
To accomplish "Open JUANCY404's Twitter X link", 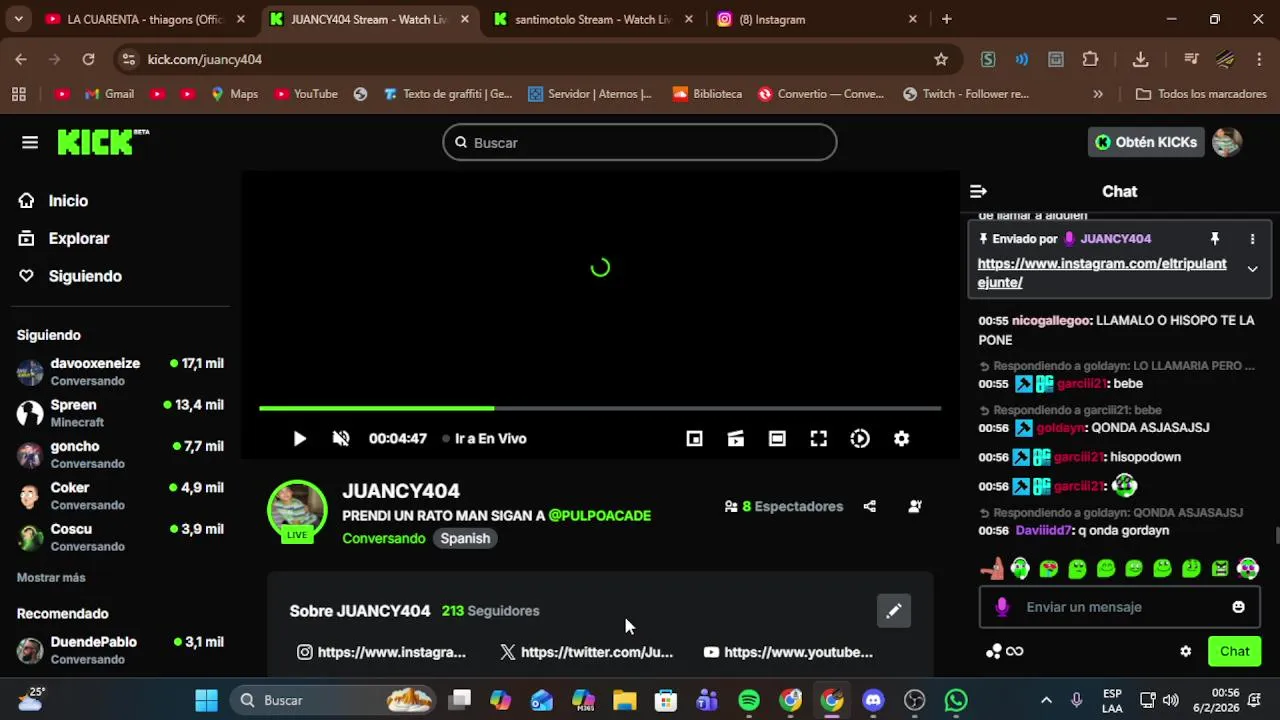I will (586, 652).
